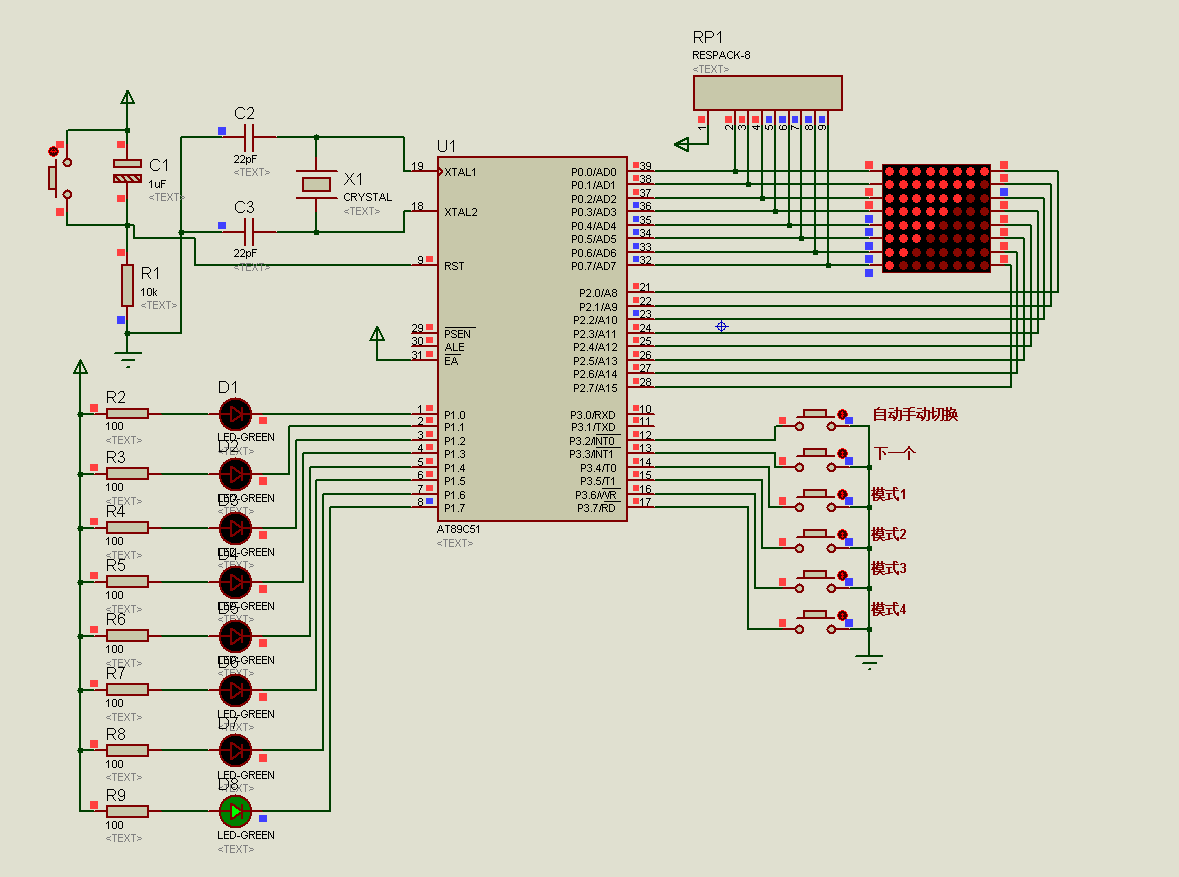Select resistor R8 symbol
Screen dimensions: 1179x877
[x=127, y=750]
